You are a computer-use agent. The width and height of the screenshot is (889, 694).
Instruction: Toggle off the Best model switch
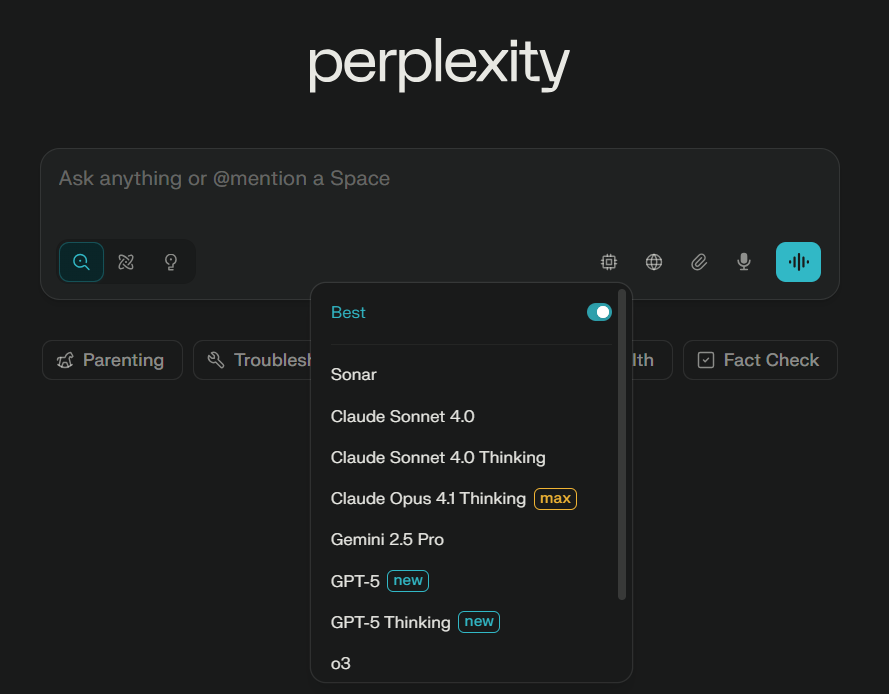(x=599, y=312)
